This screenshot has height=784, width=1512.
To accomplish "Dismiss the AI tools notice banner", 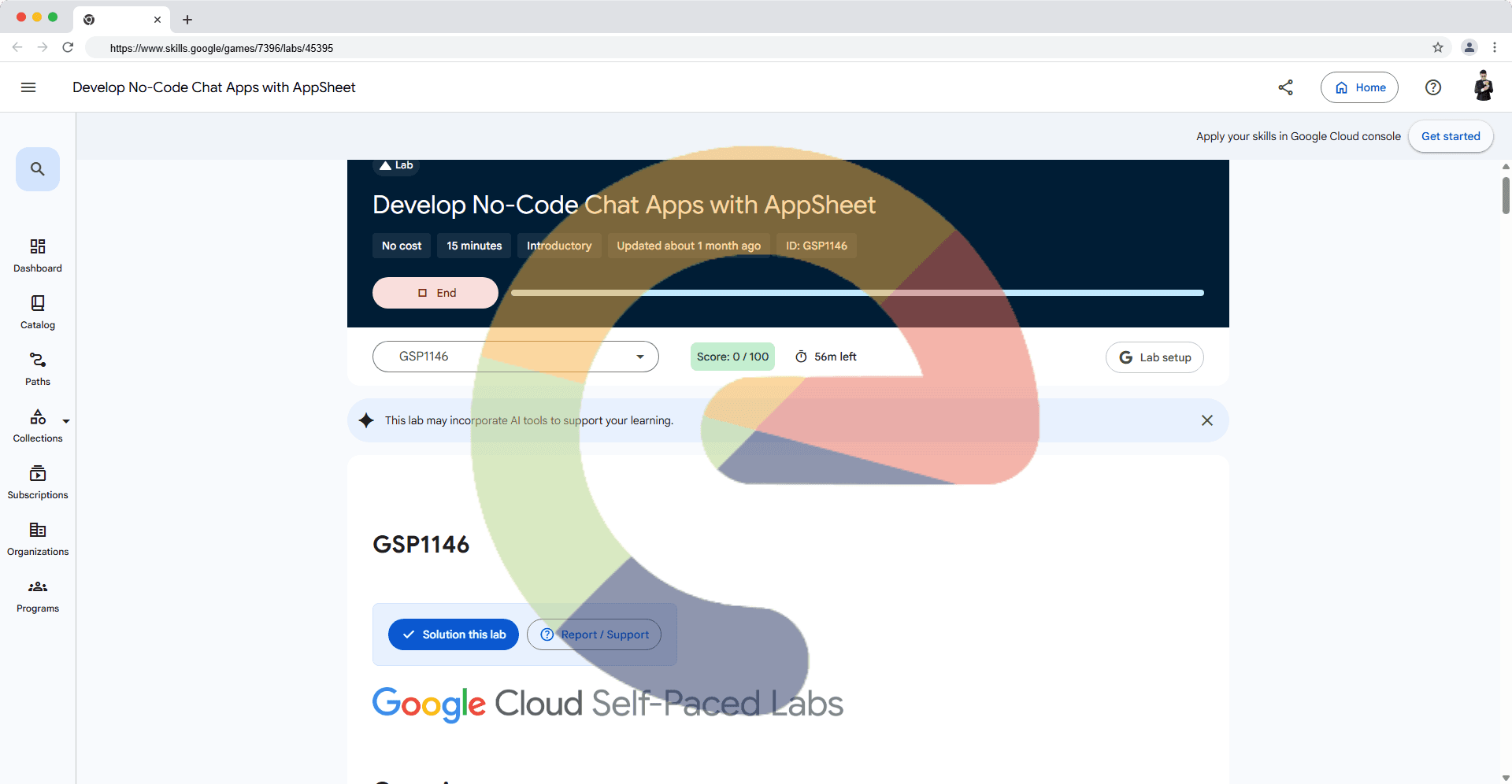I will 1207,420.
